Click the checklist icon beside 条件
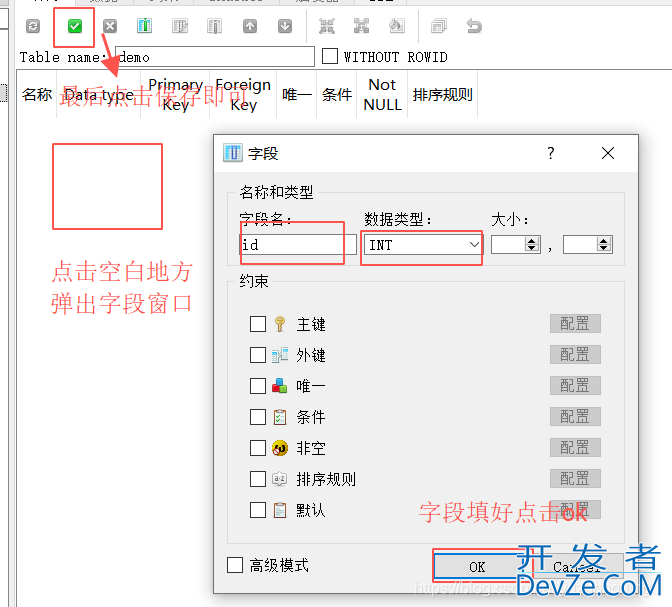Image resolution: width=672 pixels, height=607 pixels. click(280, 417)
